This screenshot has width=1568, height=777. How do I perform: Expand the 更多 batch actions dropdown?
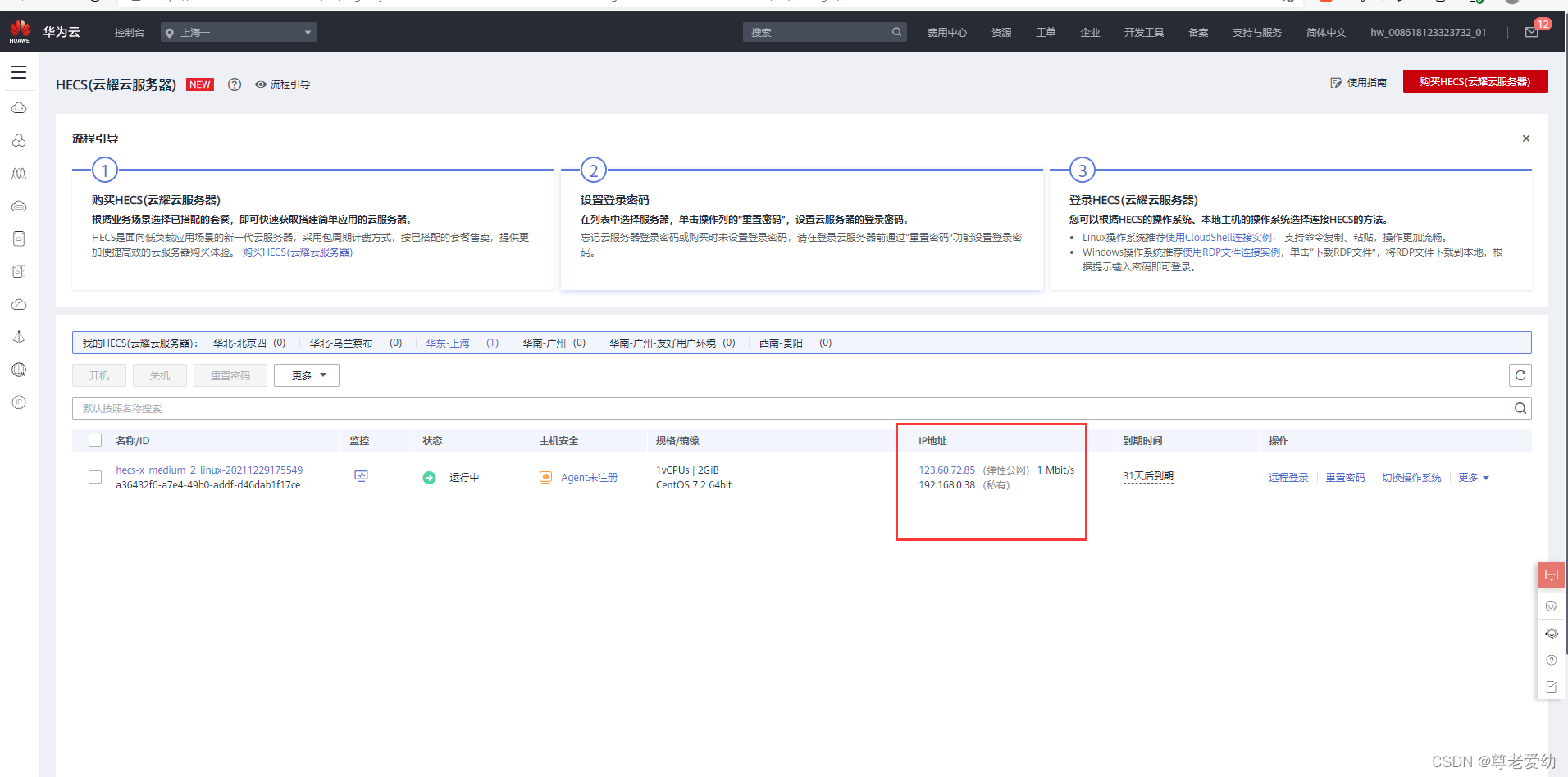(307, 375)
